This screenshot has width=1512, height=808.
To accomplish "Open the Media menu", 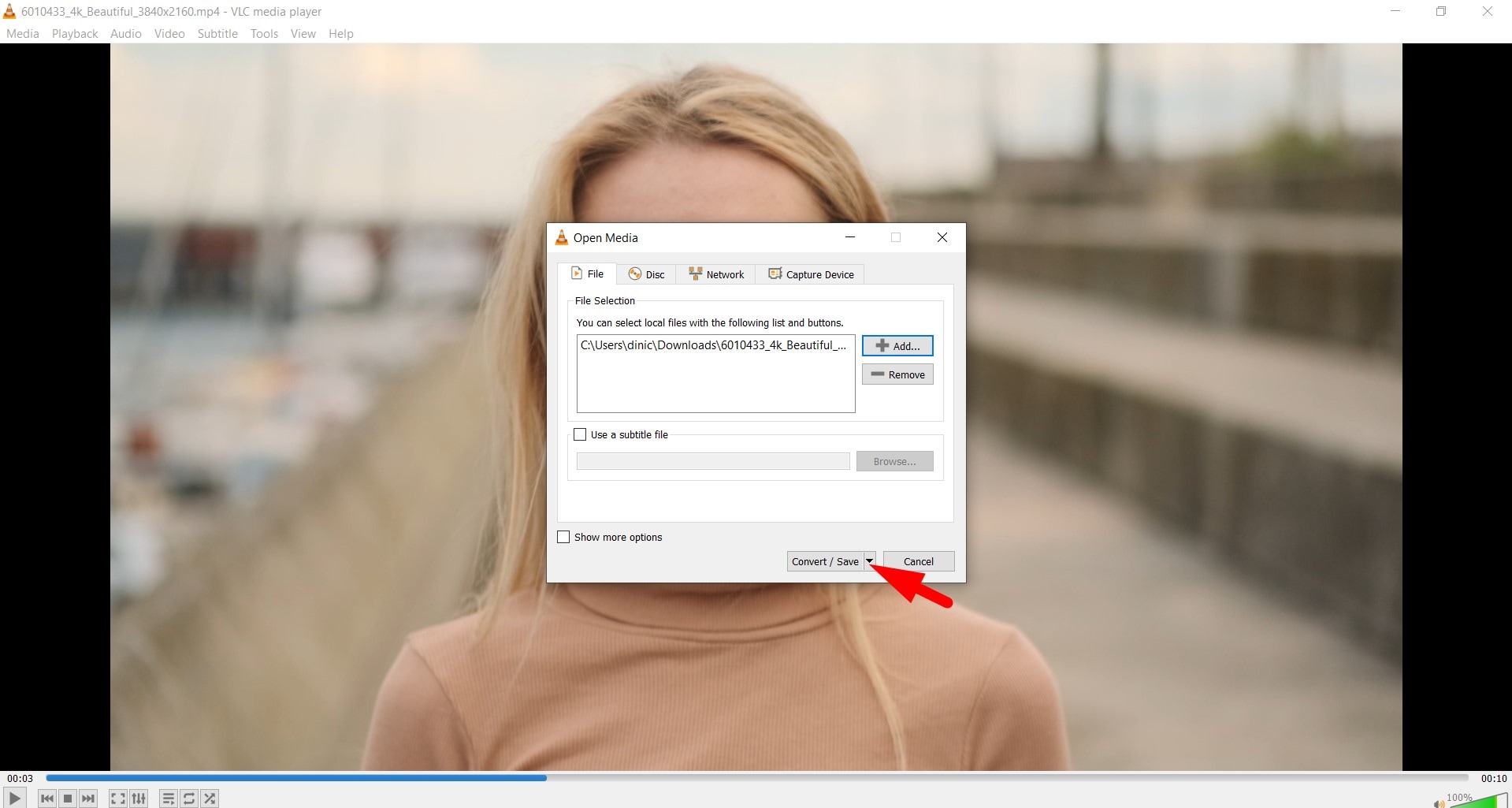I will (23, 34).
